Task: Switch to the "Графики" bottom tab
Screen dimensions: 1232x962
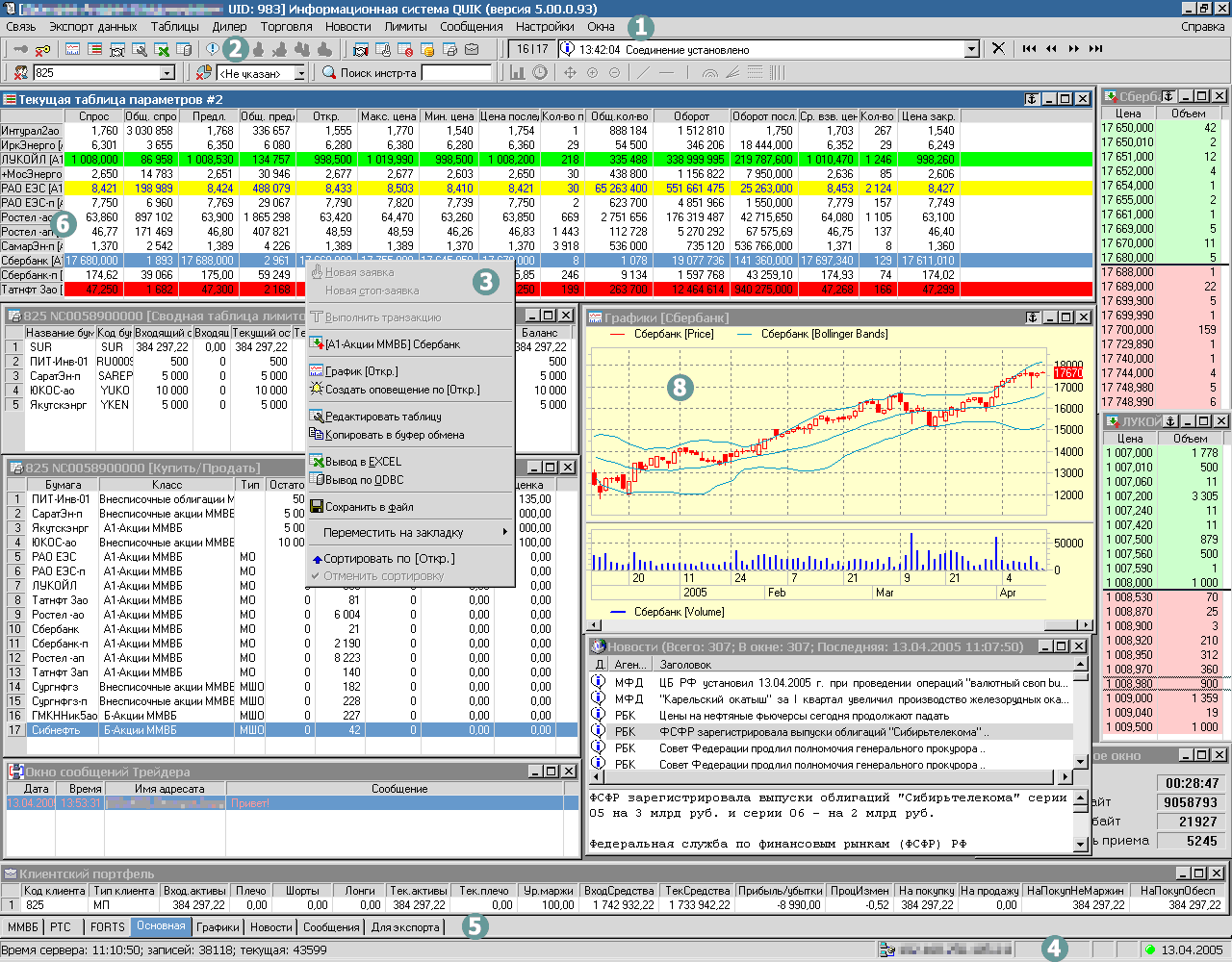Action: point(218,927)
